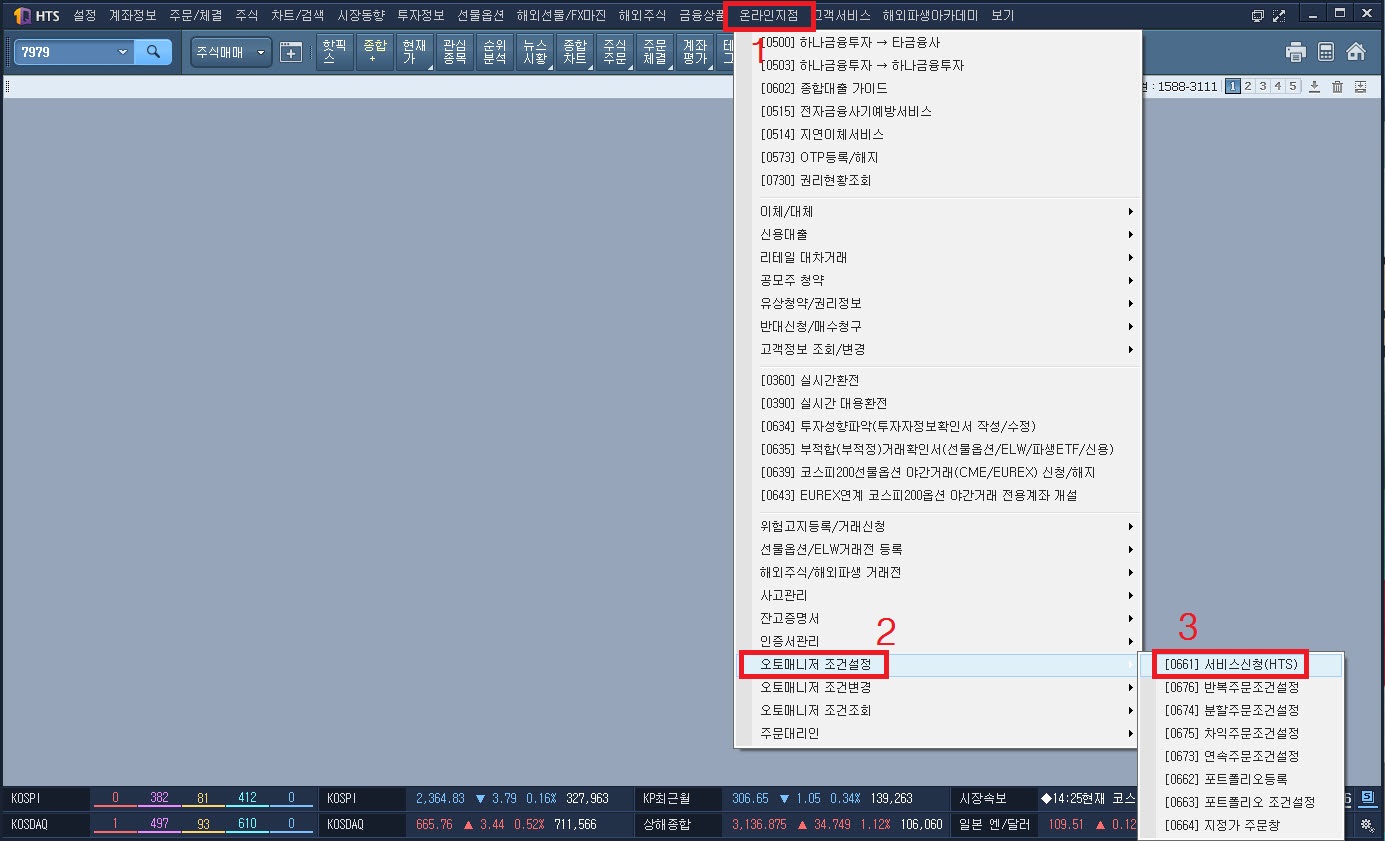Expand the 7979 screen number dropdown

[123, 52]
